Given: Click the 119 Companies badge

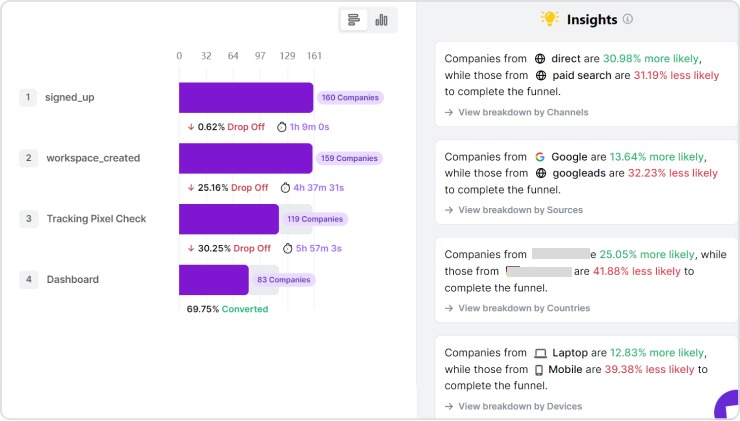Looking at the screenshot, I should coord(314,219).
